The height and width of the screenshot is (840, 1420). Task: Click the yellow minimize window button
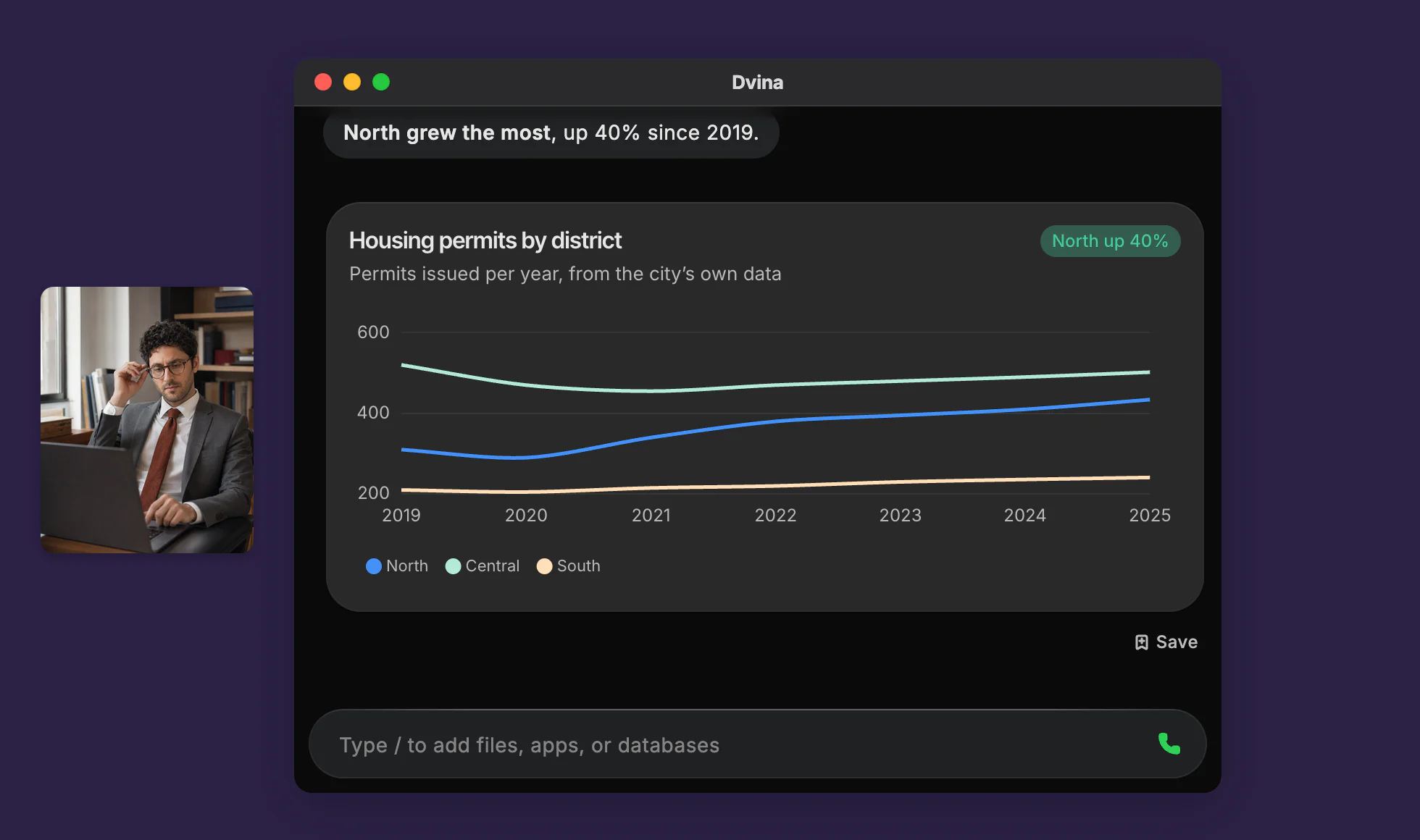click(352, 82)
